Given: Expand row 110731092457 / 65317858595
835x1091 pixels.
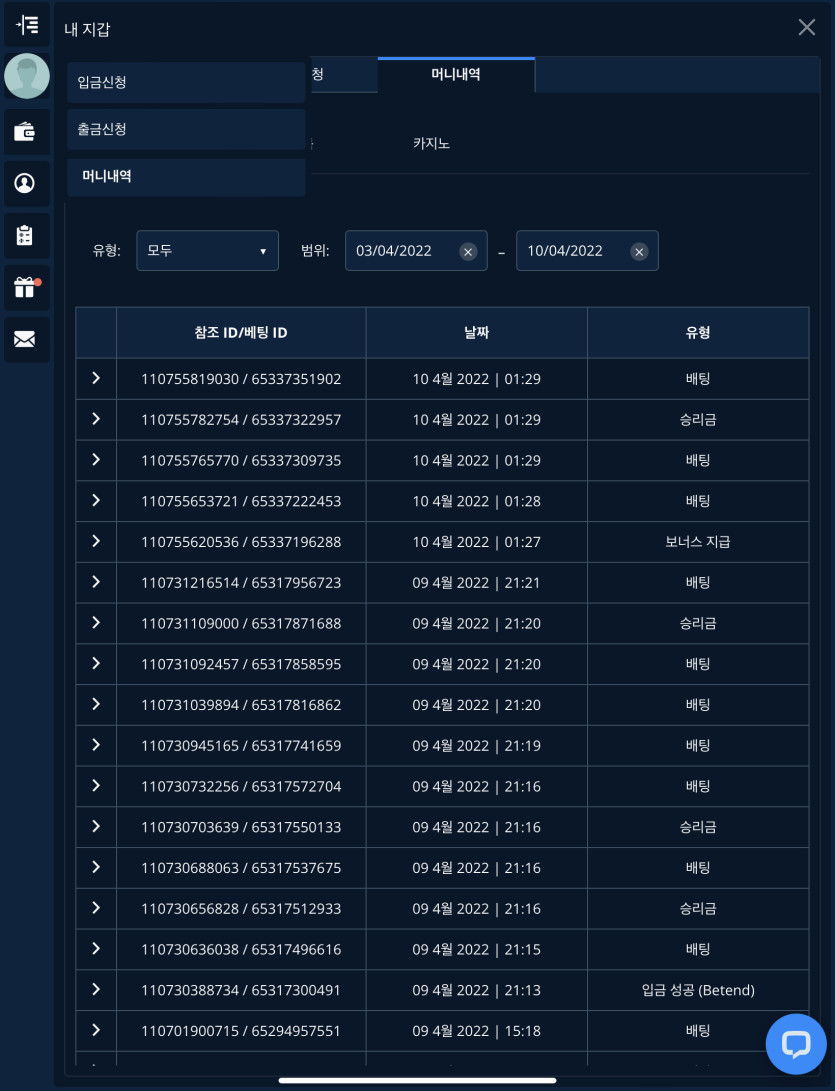Looking at the screenshot, I should point(96,664).
